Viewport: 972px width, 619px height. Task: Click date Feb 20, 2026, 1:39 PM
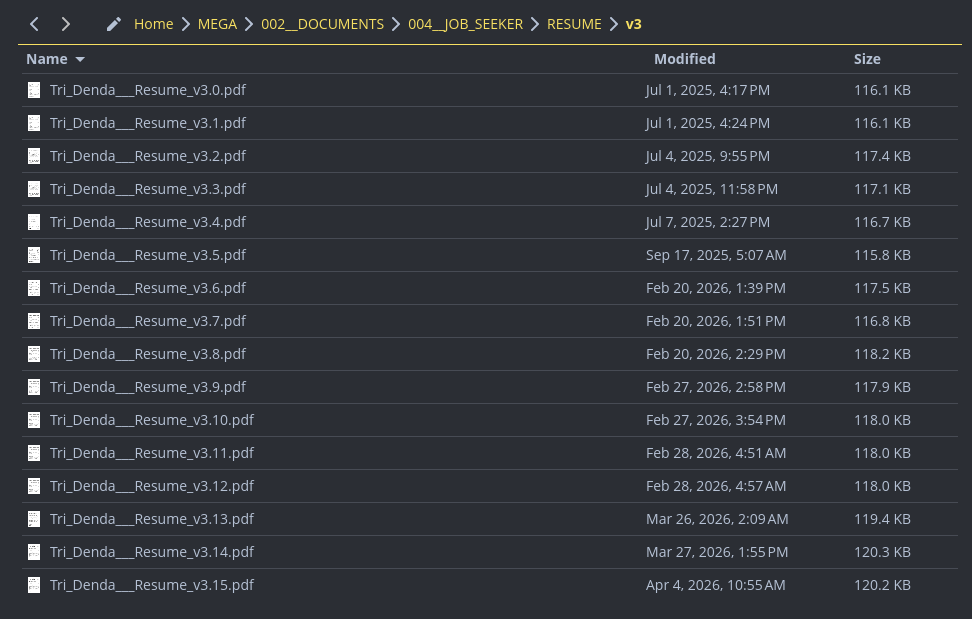[x=716, y=288]
